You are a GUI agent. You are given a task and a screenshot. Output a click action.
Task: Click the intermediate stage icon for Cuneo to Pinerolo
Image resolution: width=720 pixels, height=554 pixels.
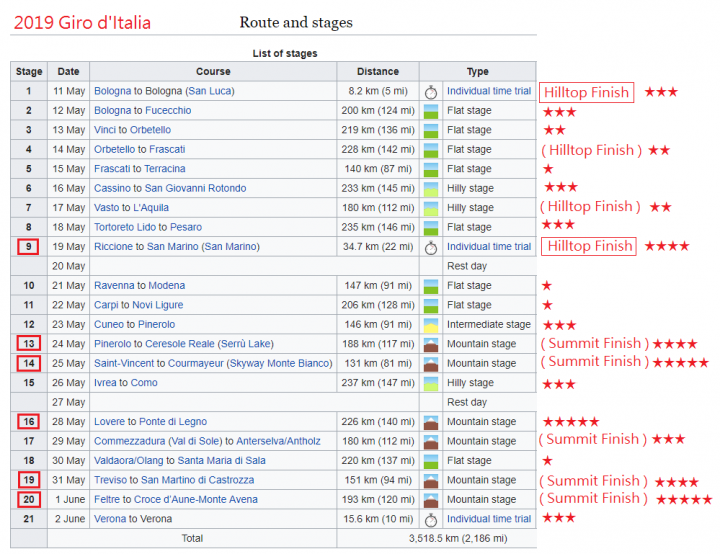pyautogui.click(x=431, y=325)
